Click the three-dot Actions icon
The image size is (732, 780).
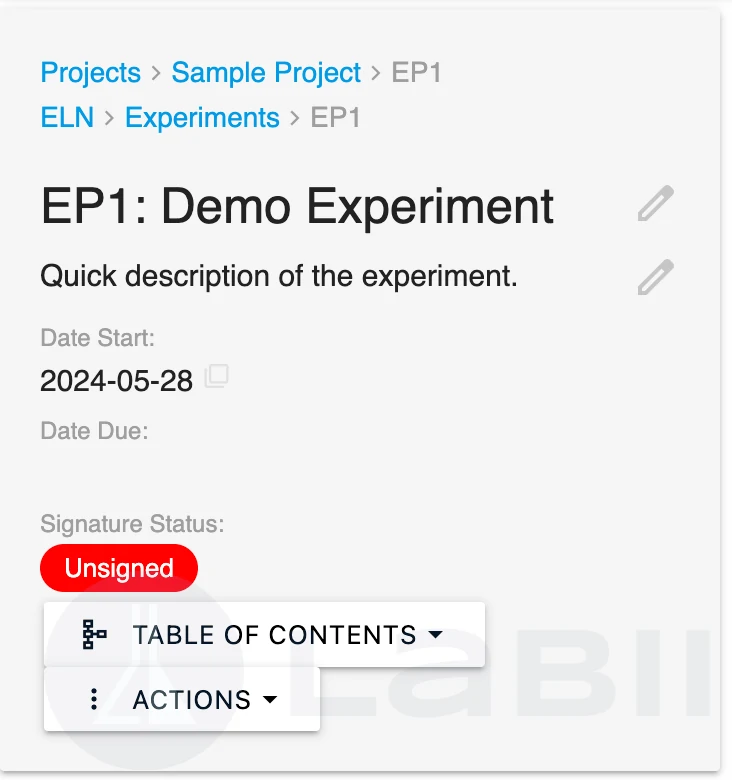94,699
